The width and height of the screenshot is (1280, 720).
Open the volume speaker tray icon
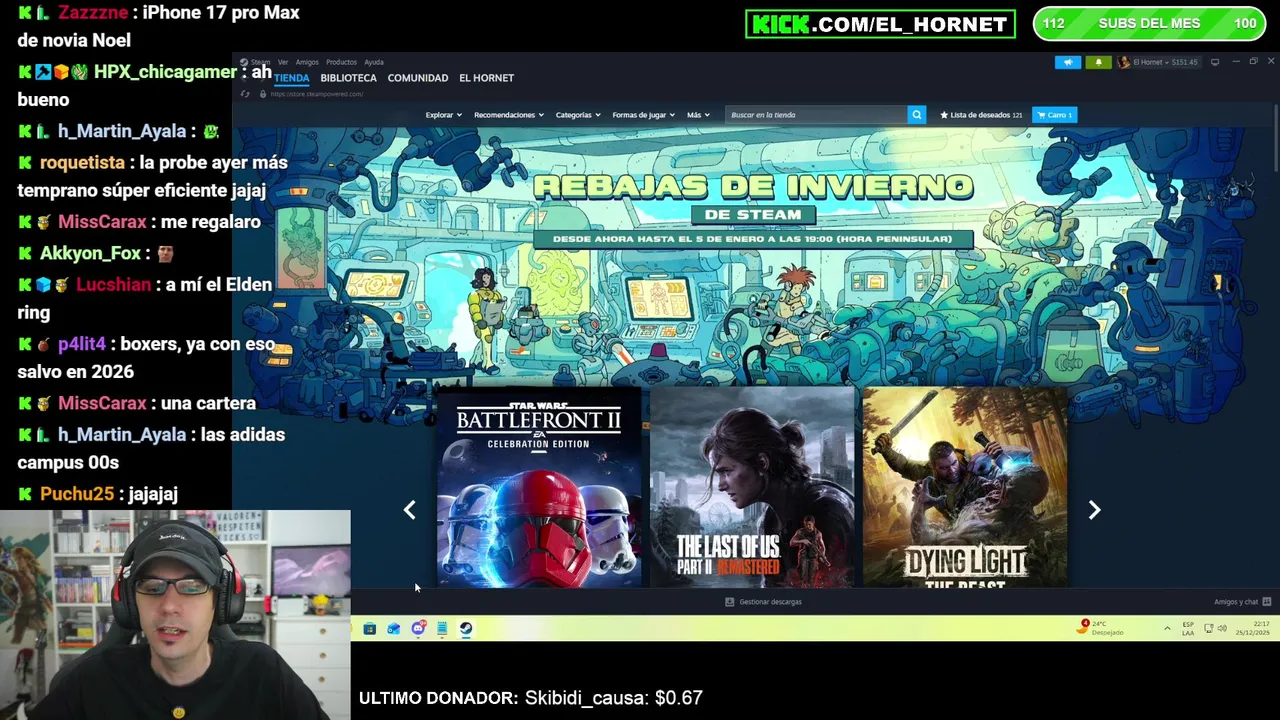click(1222, 629)
